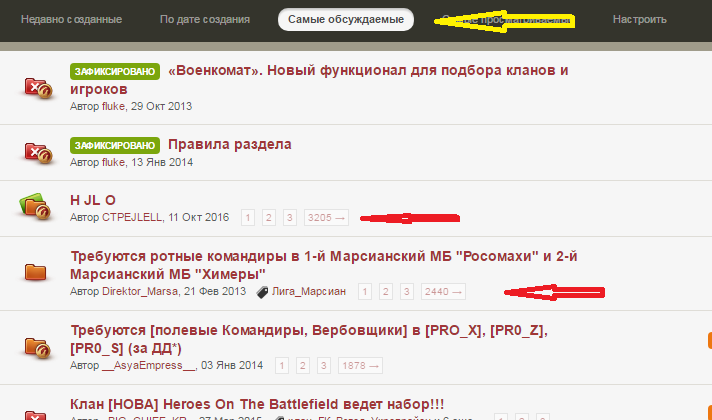Go to page 3 of полевые Командиры topic

(323, 366)
